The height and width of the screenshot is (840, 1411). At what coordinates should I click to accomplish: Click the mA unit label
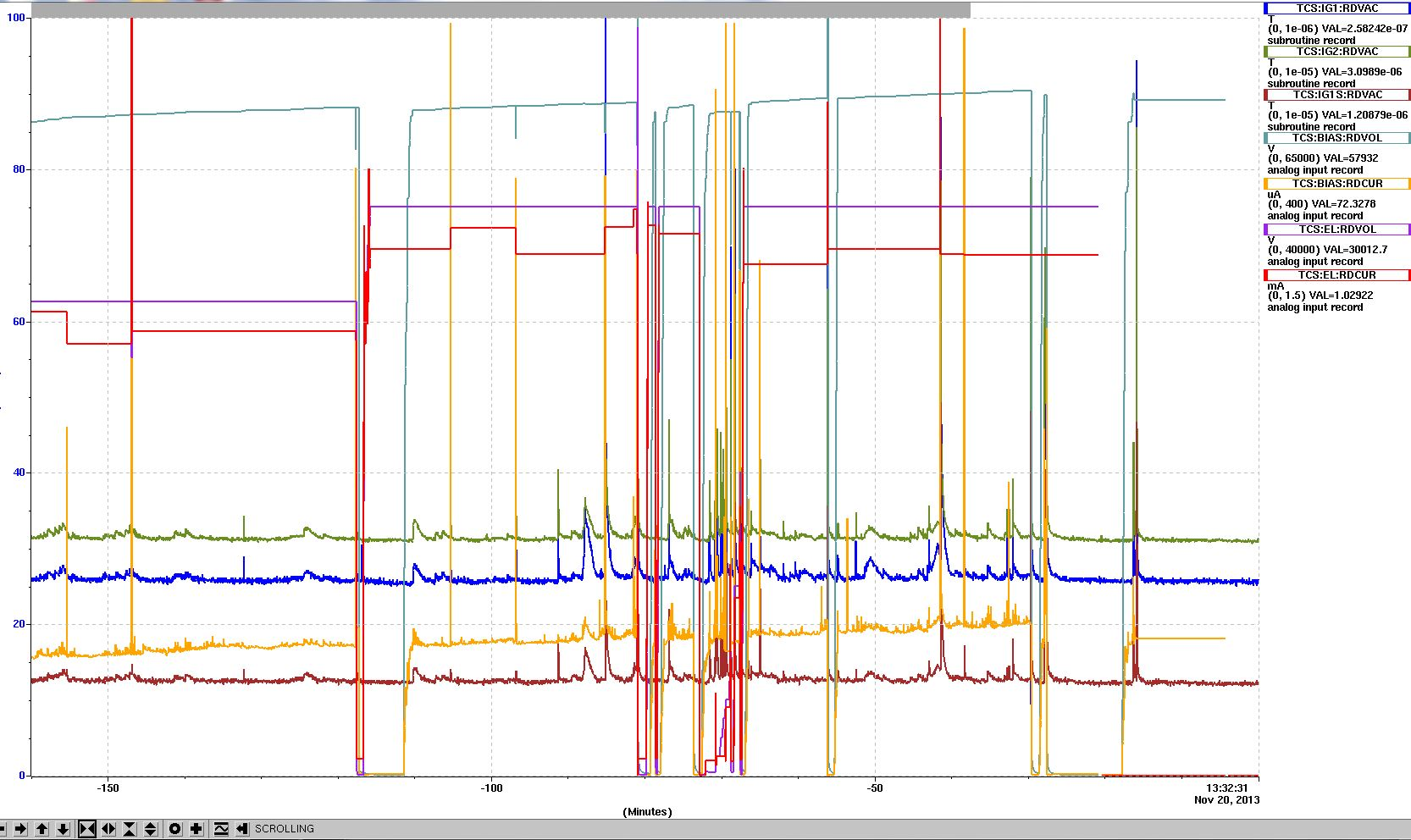coord(1275,286)
